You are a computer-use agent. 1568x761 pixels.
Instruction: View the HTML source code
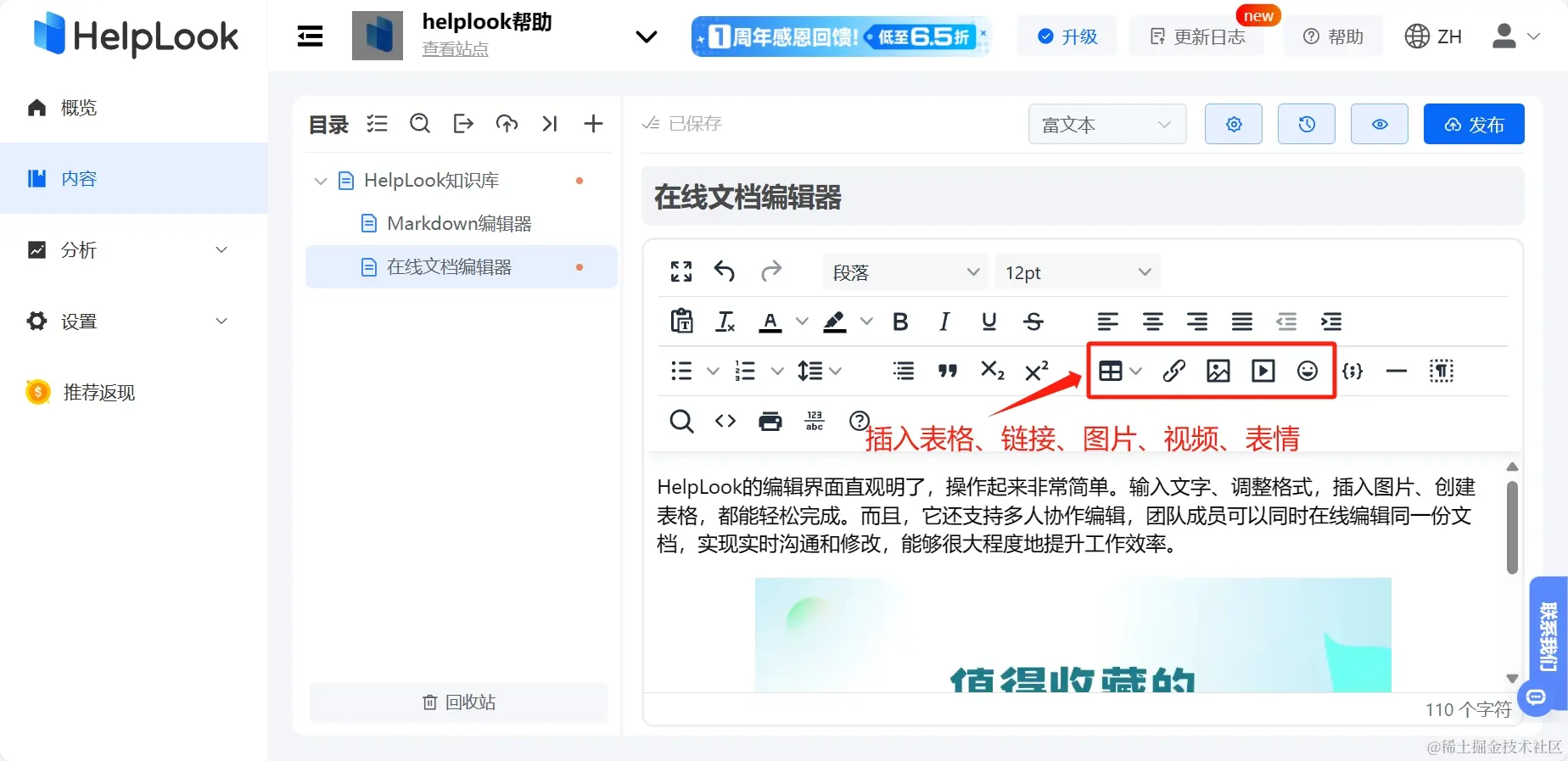[x=725, y=421]
